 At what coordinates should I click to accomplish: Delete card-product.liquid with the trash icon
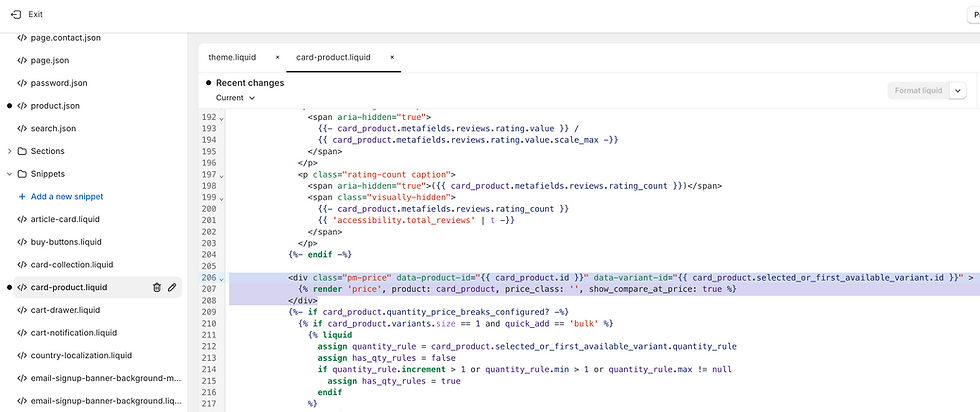[157, 288]
